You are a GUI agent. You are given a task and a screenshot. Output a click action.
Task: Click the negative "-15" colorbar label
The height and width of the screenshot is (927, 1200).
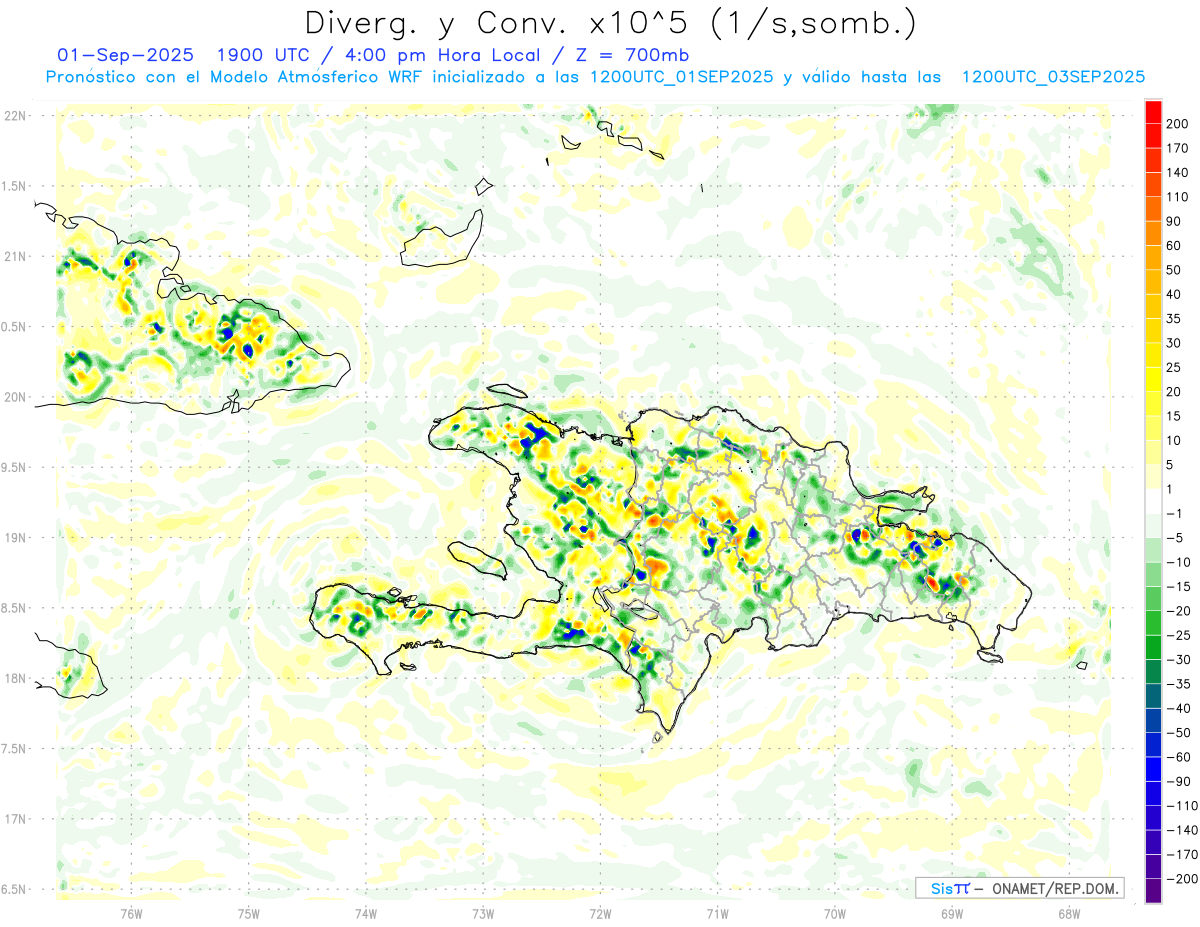click(x=1180, y=587)
